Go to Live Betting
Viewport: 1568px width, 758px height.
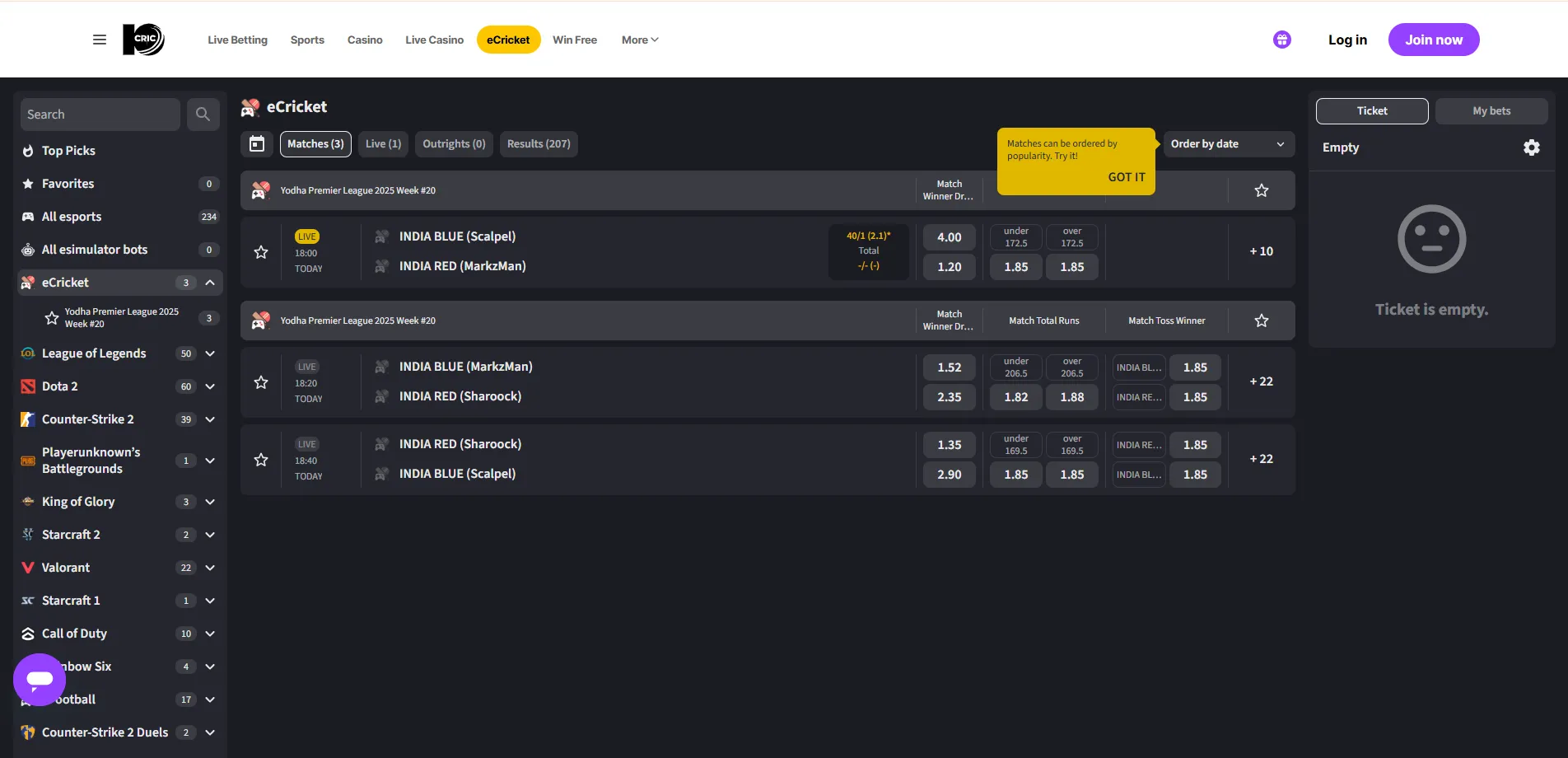click(237, 40)
